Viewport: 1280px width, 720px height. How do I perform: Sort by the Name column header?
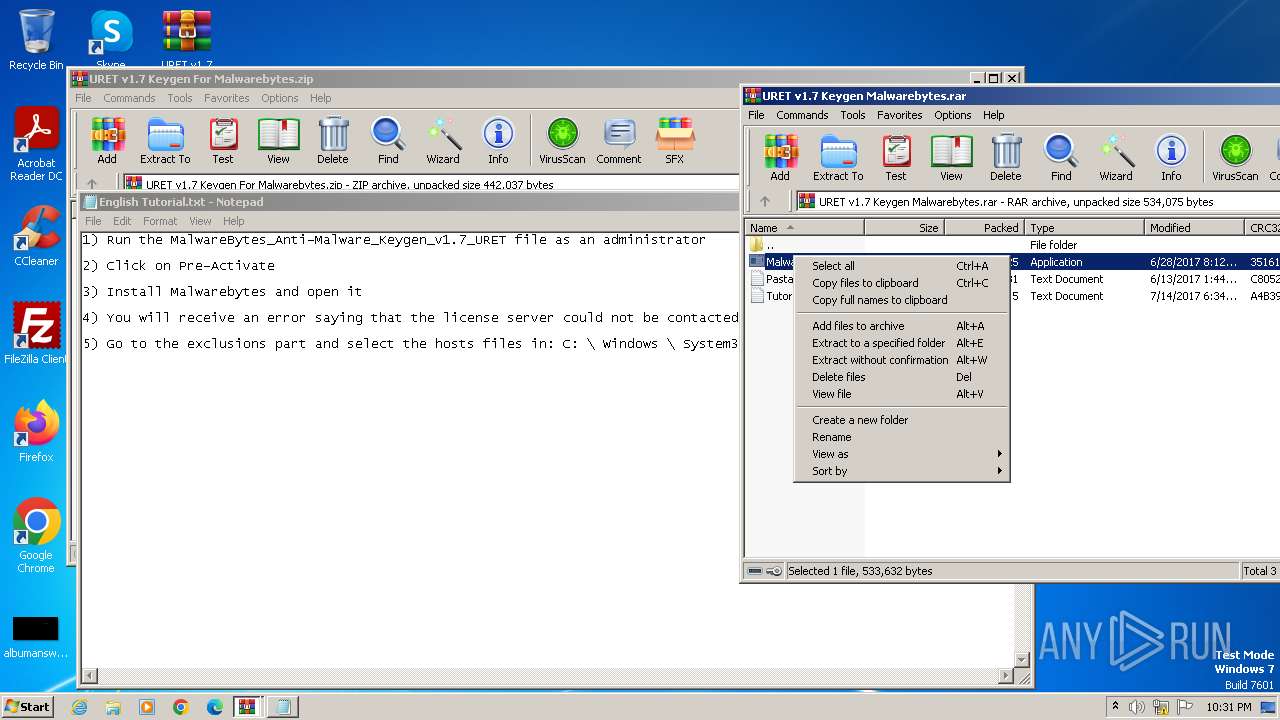[x=805, y=228]
